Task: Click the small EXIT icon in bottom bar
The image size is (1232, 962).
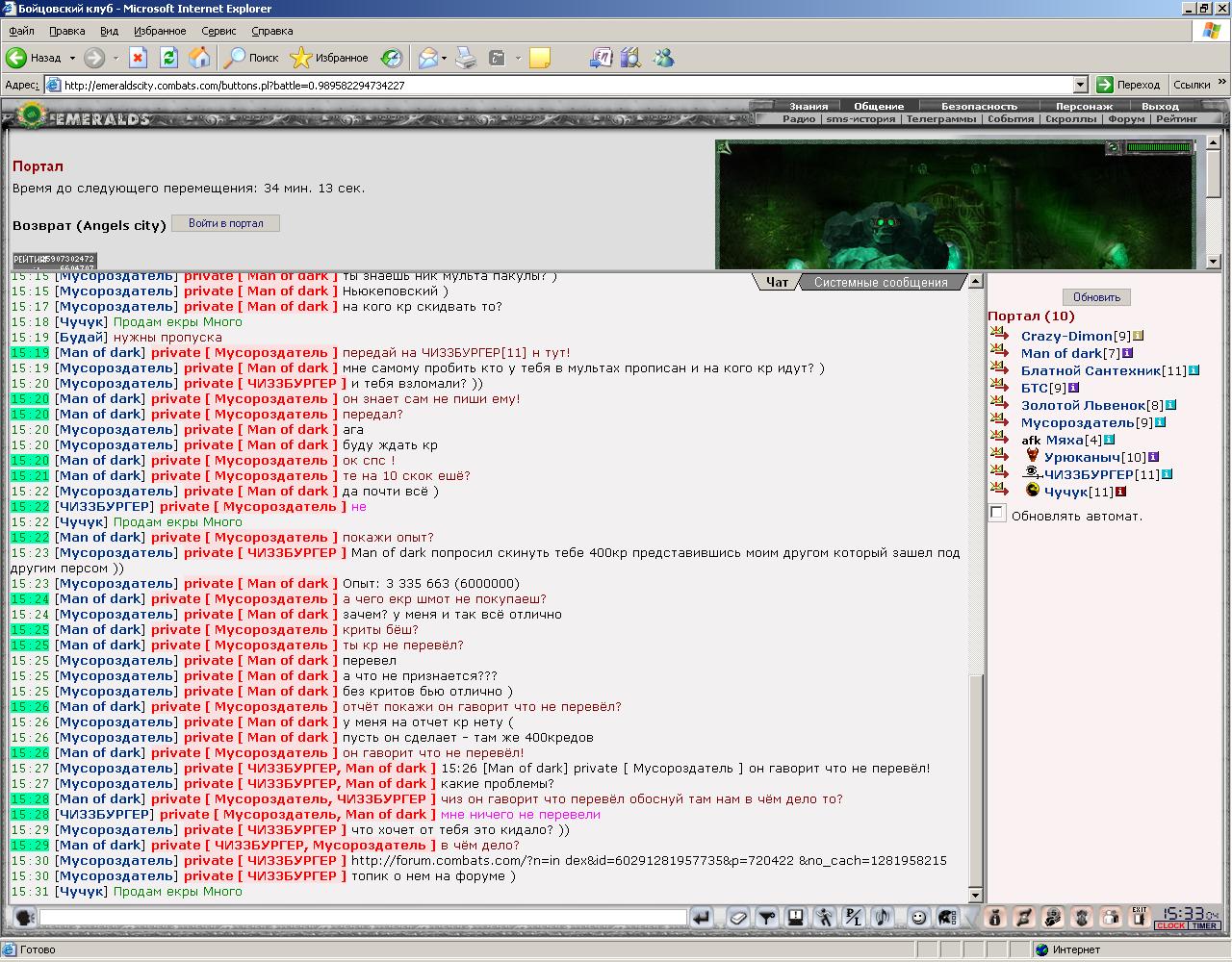Action: pyautogui.click(x=1140, y=917)
